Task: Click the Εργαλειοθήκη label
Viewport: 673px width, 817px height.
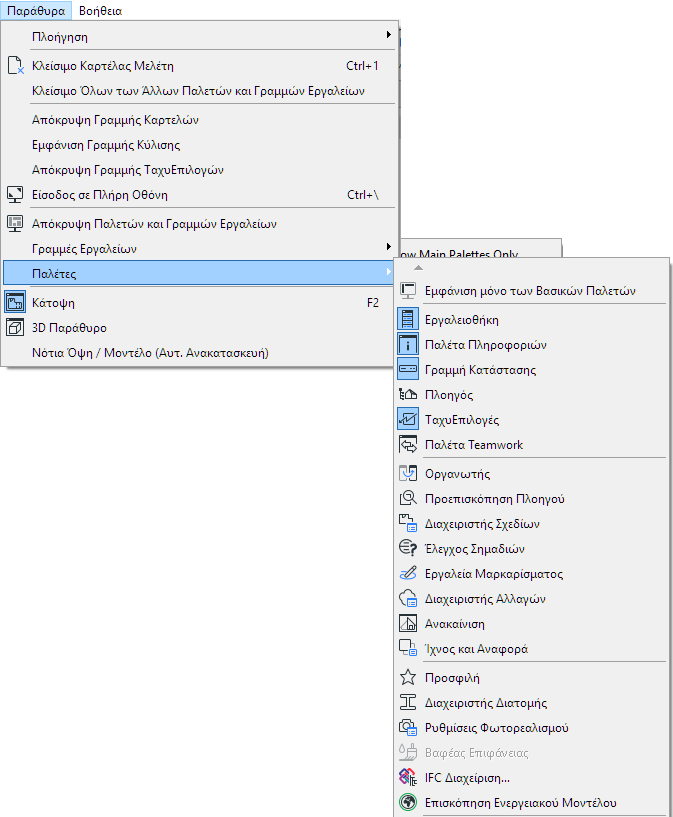Action: (x=462, y=320)
